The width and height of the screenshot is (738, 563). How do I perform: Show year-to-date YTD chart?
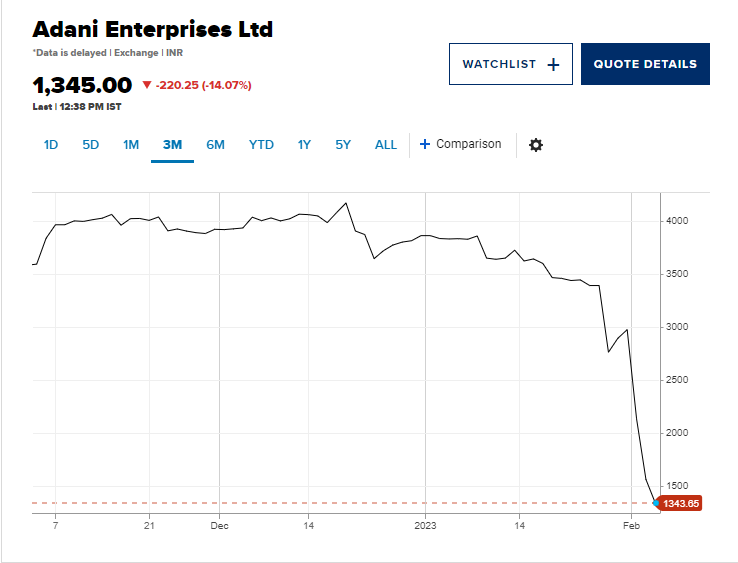261,145
